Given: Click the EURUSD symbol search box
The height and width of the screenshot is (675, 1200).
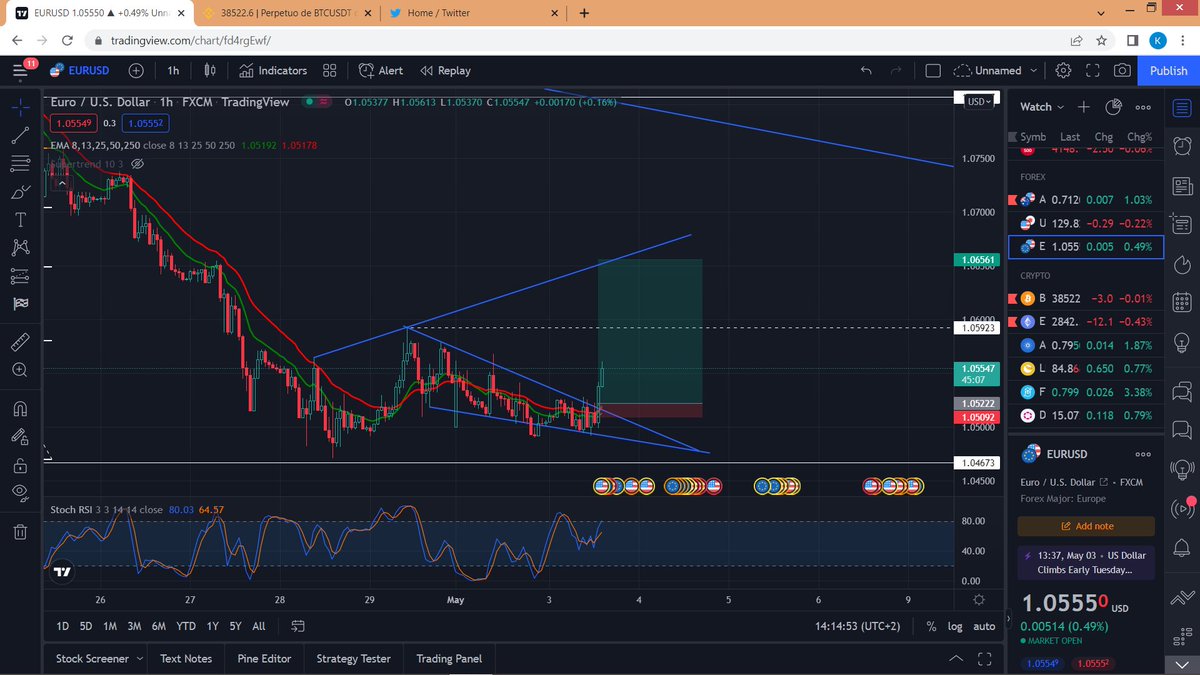Looking at the screenshot, I should [80, 71].
